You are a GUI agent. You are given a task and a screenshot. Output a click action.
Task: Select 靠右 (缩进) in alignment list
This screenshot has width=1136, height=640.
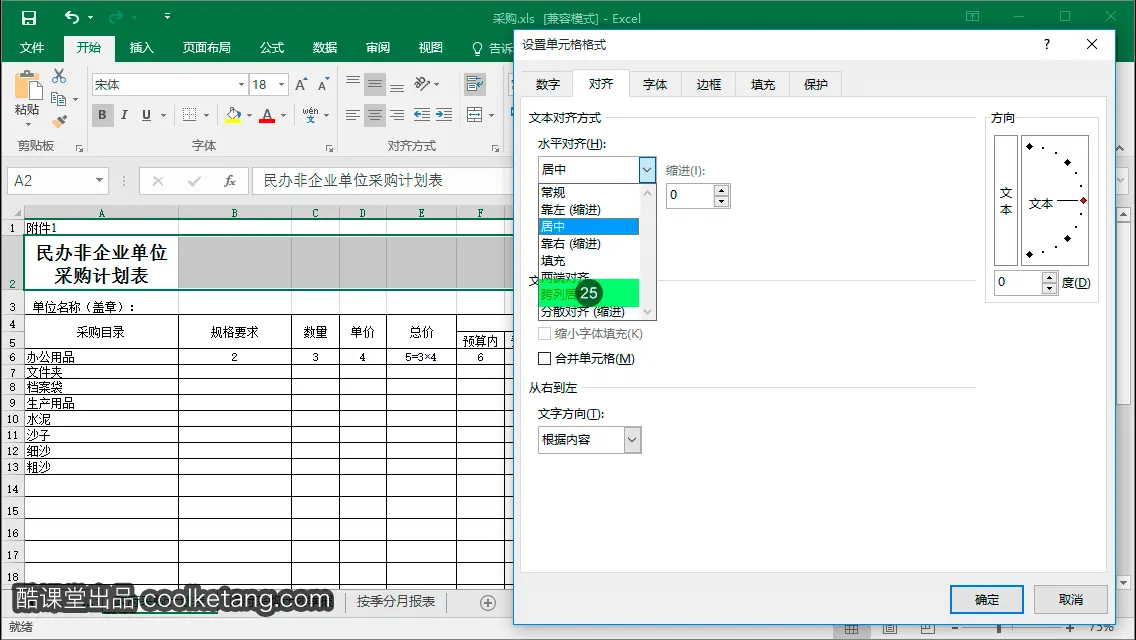(x=589, y=244)
